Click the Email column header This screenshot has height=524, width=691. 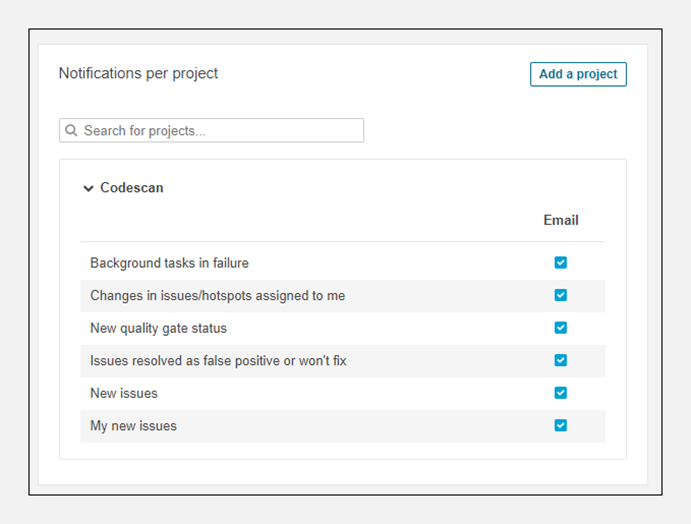pos(560,220)
